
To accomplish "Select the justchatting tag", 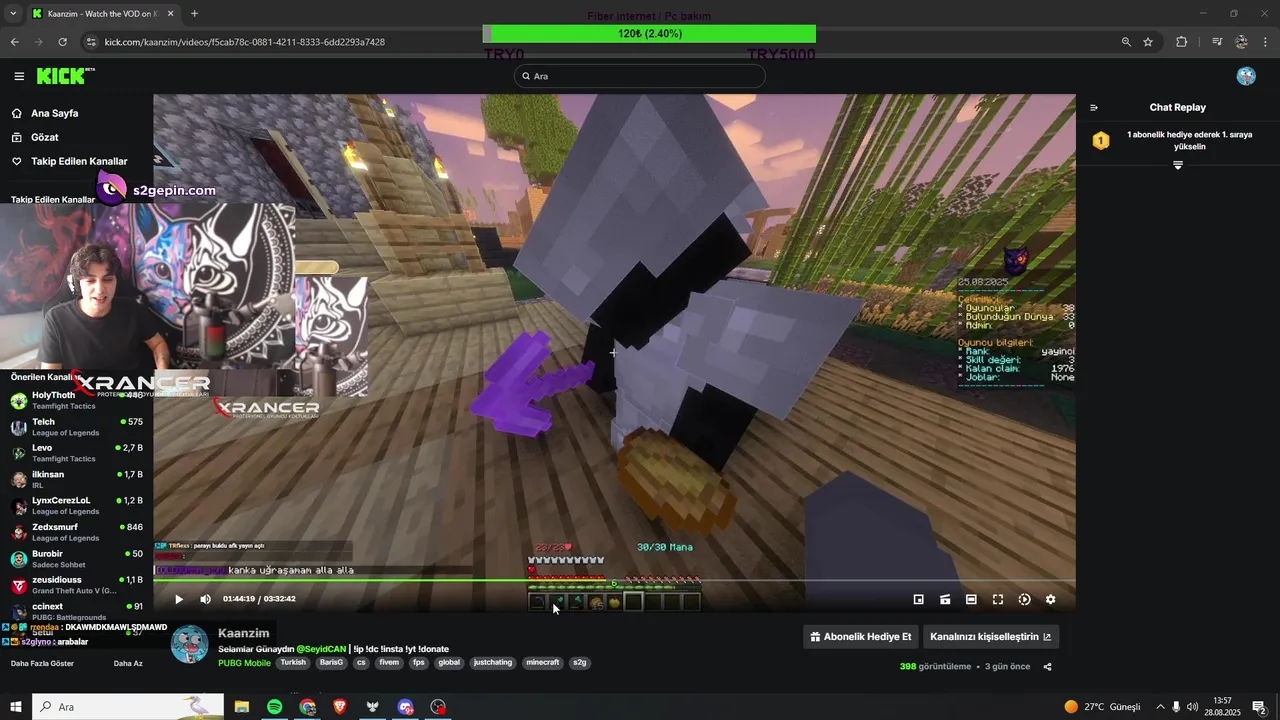I will [x=492, y=662].
